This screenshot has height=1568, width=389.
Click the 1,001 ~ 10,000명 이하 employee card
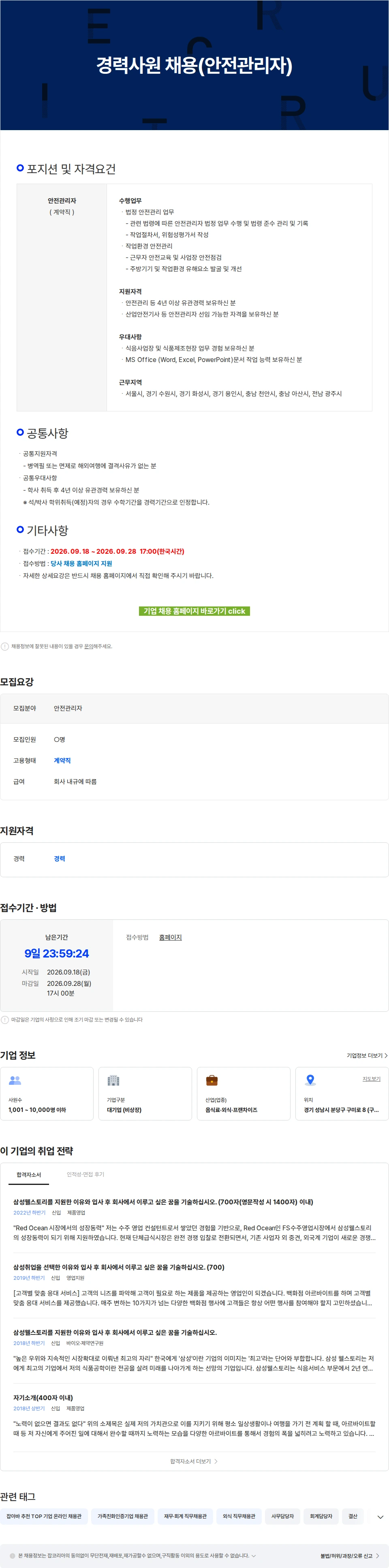pos(47,1094)
